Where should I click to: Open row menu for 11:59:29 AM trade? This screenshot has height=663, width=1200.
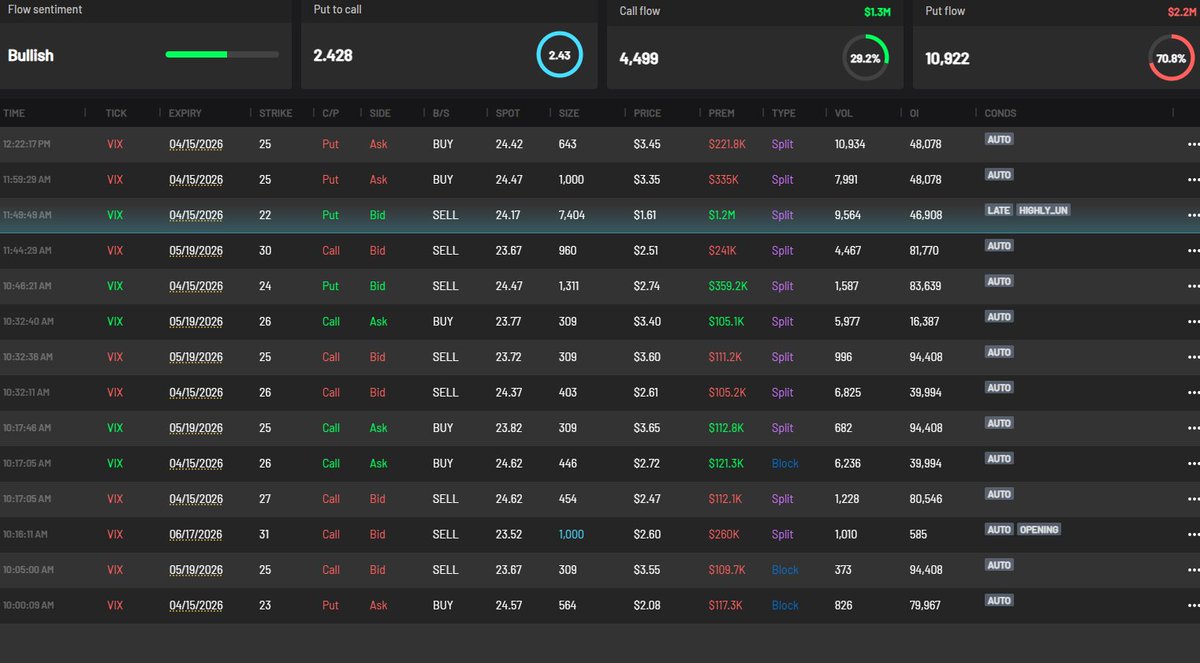(x=1192, y=180)
